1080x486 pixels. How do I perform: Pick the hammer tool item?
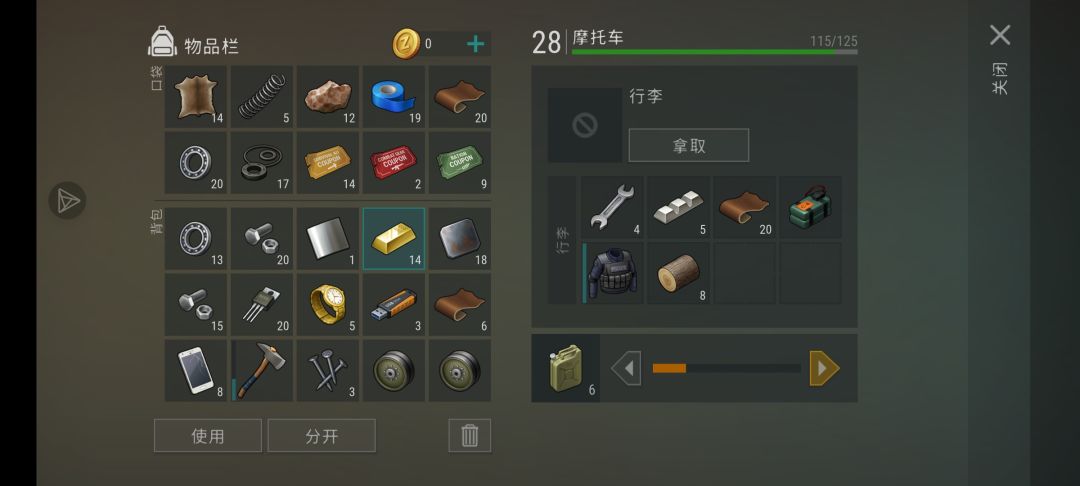point(261,370)
